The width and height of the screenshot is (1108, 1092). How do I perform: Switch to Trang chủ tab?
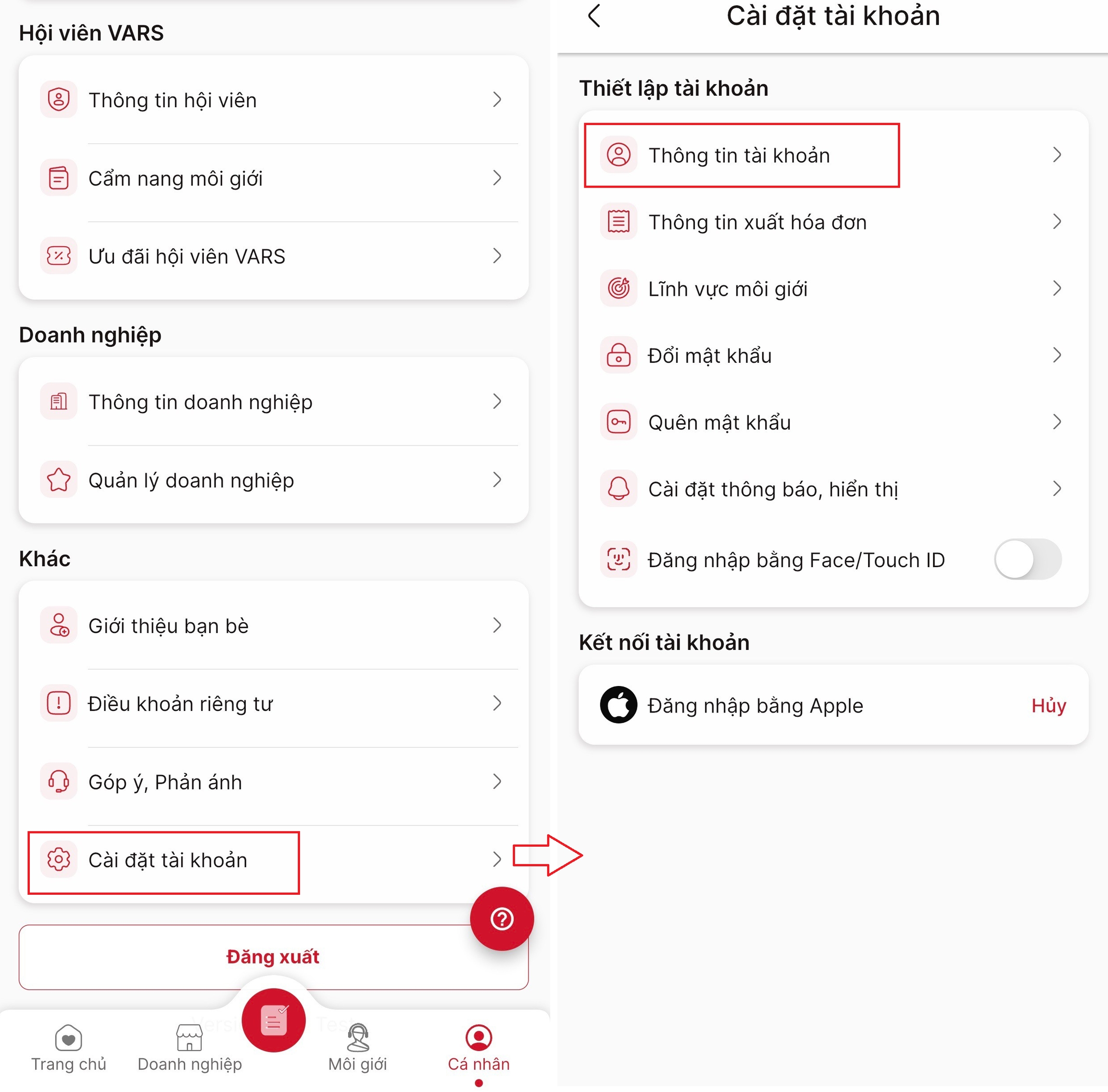(69, 1048)
